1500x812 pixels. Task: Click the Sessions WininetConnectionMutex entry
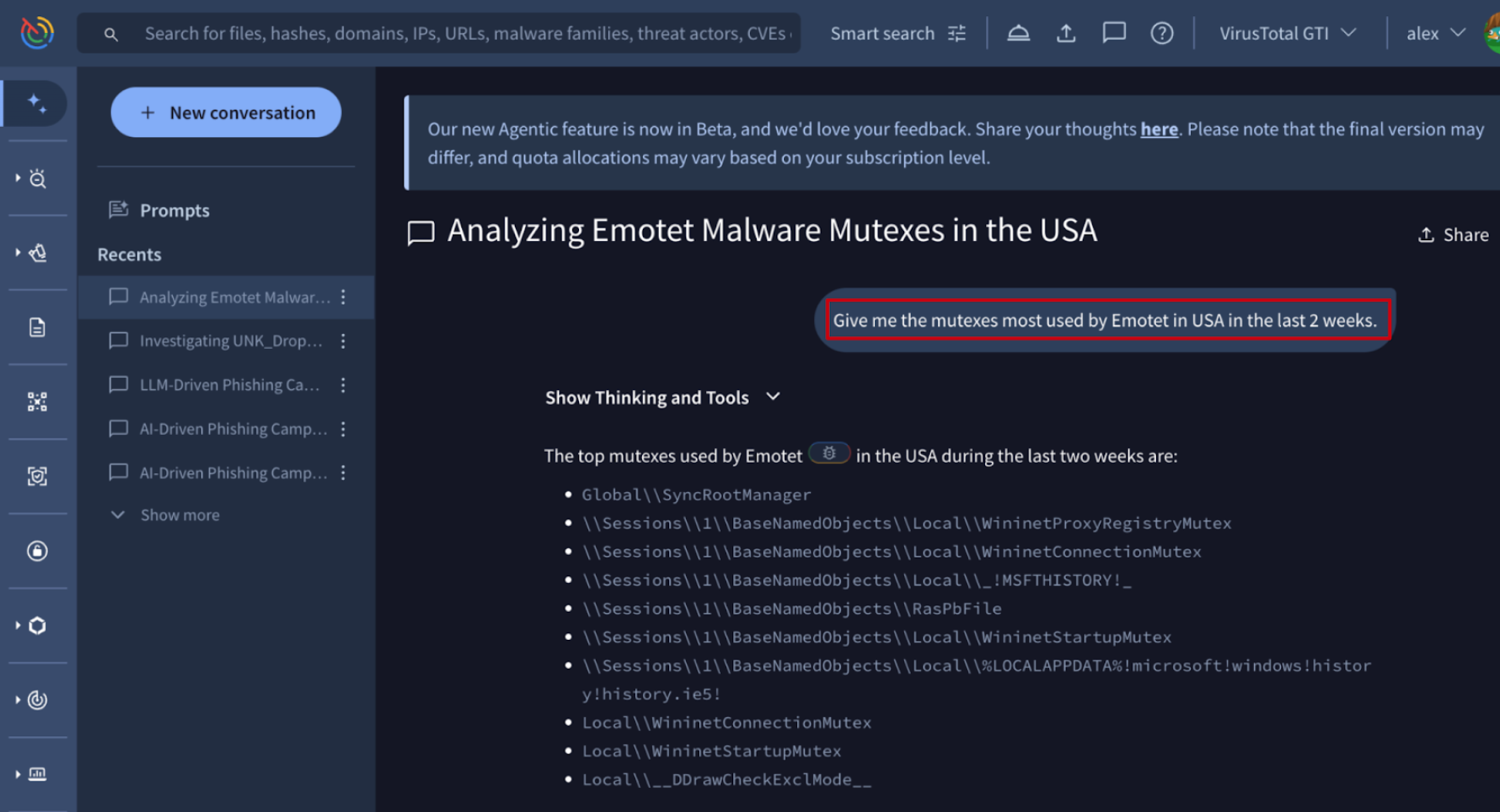pyautogui.click(x=891, y=552)
